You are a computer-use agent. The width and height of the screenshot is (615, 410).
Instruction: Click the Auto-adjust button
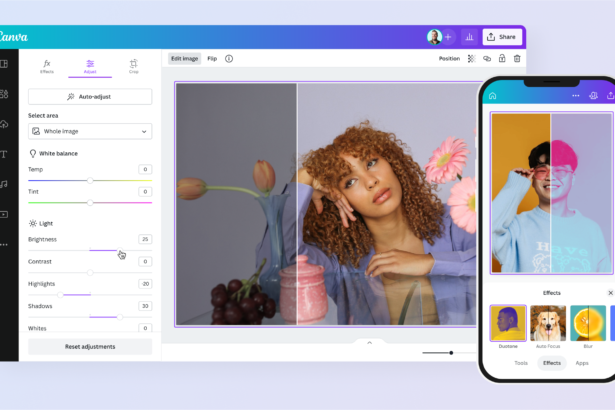[90, 97]
